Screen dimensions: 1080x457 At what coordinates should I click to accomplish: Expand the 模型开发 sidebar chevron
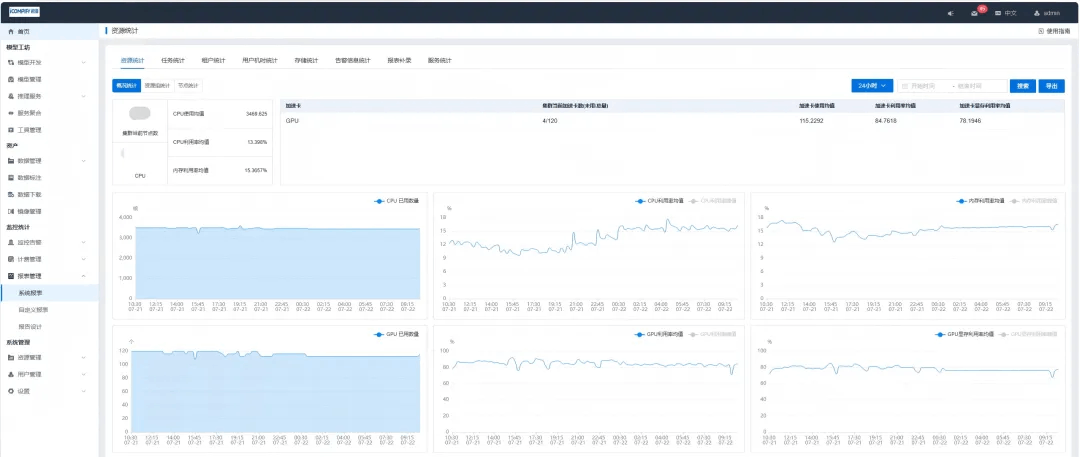tap(83, 62)
